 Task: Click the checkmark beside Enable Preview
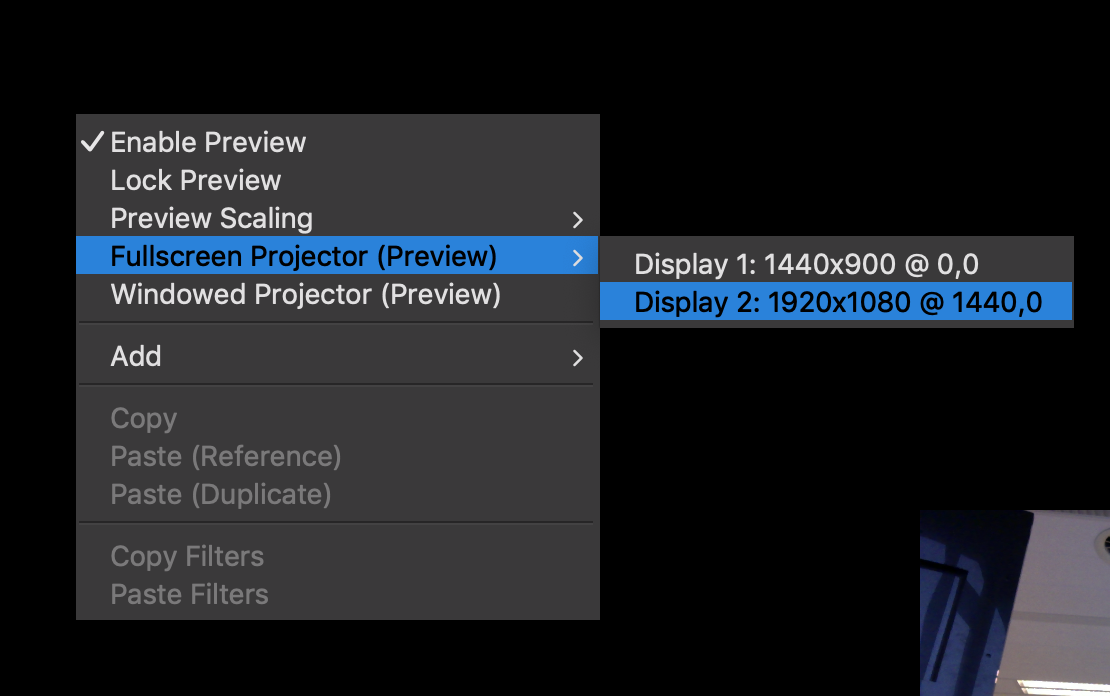pos(93,142)
